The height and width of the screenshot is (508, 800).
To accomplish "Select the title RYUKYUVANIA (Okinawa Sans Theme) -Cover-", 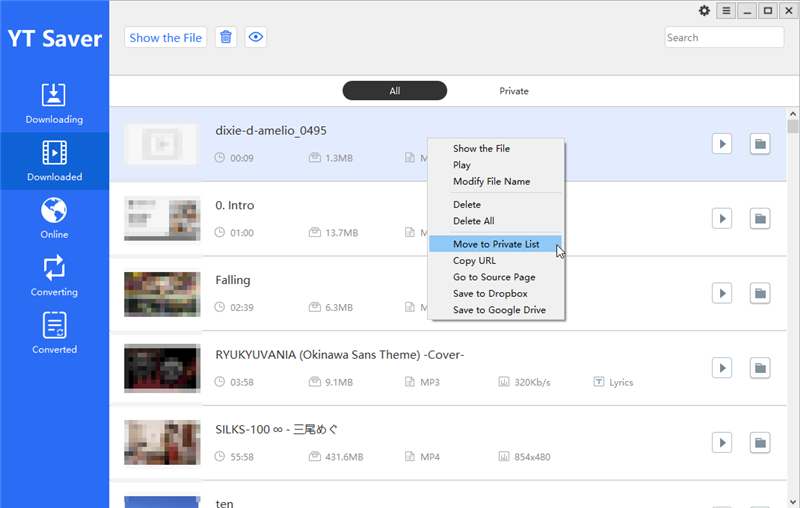I will pos(340,354).
